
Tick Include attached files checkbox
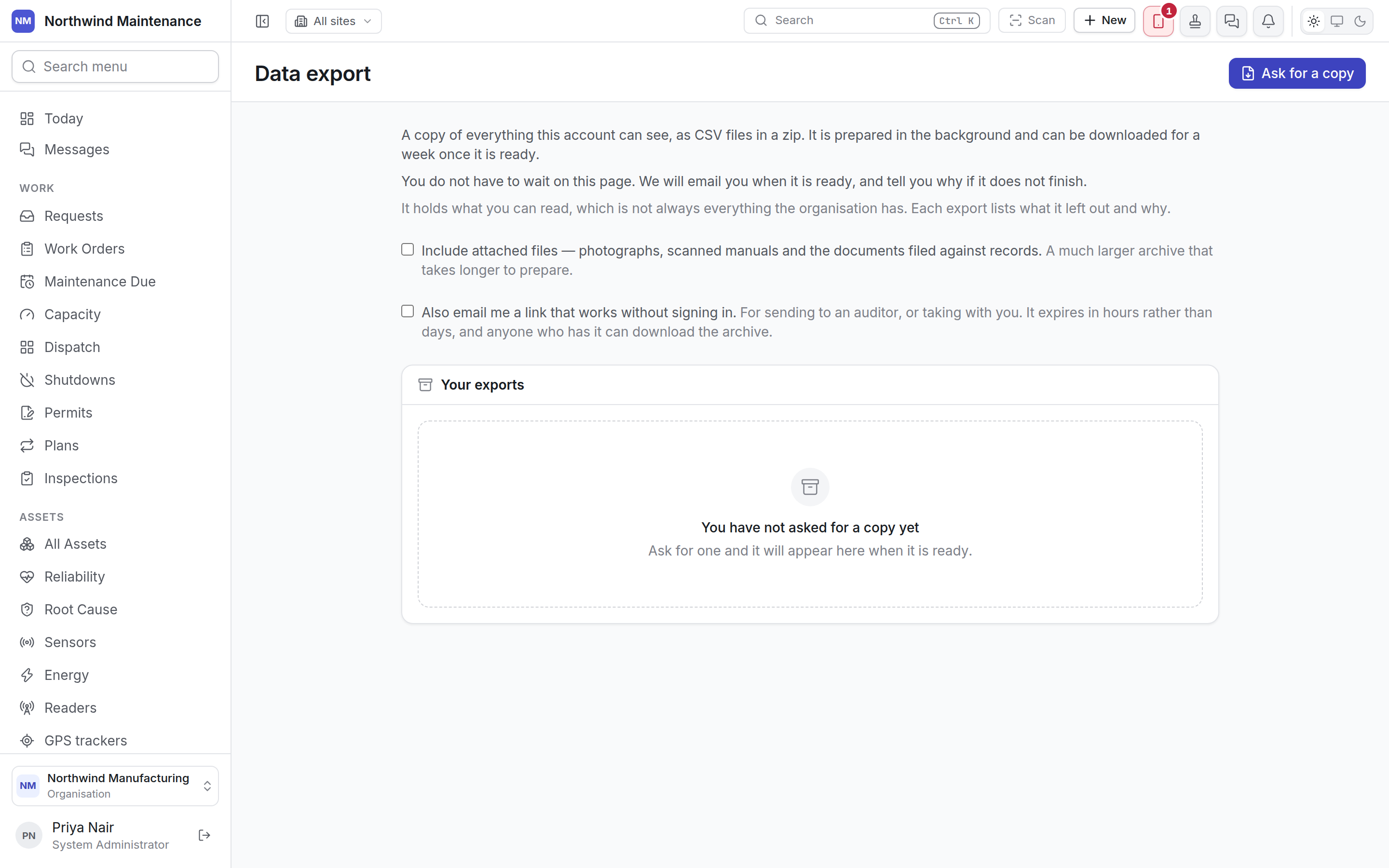click(x=408, y=250)
